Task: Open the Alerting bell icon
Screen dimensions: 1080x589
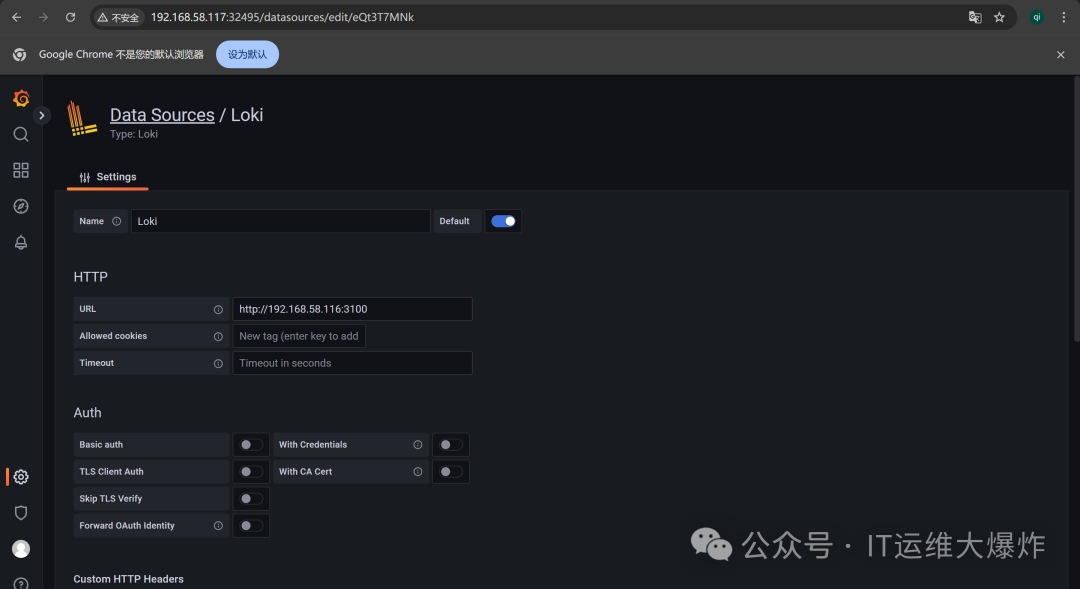Action: tap(21, 242)
